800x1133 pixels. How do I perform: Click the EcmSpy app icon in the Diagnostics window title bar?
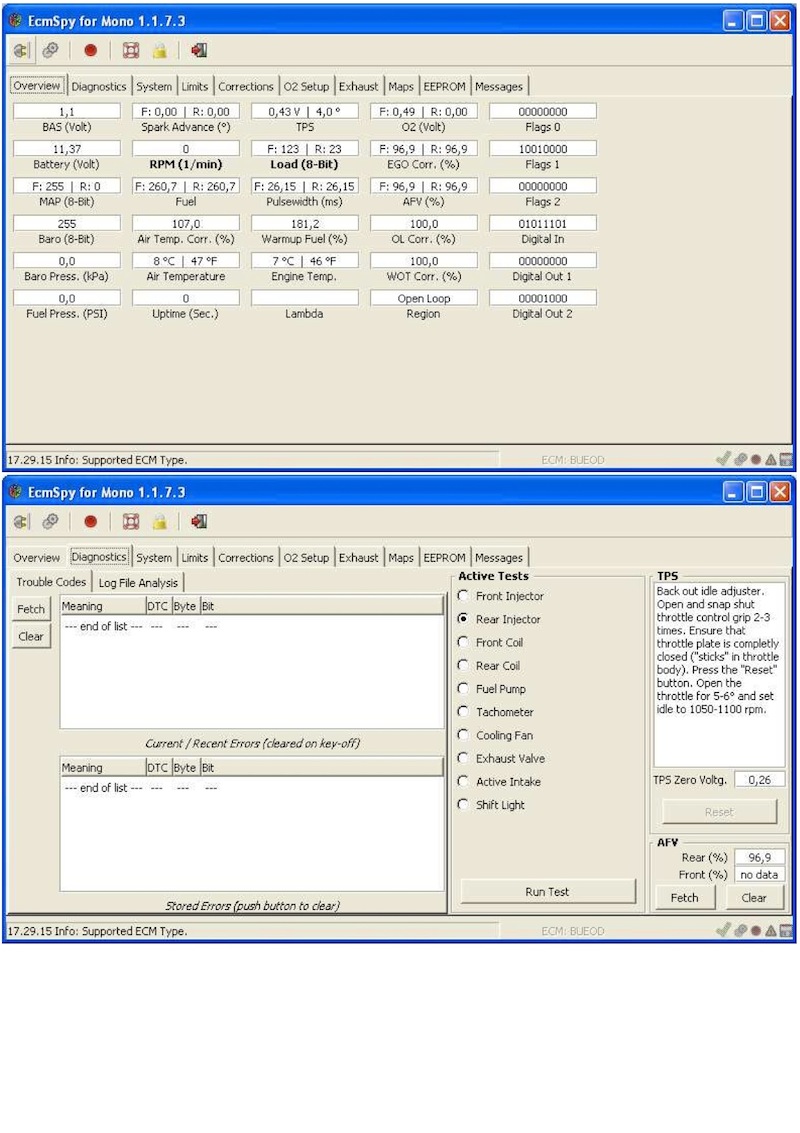15,492
